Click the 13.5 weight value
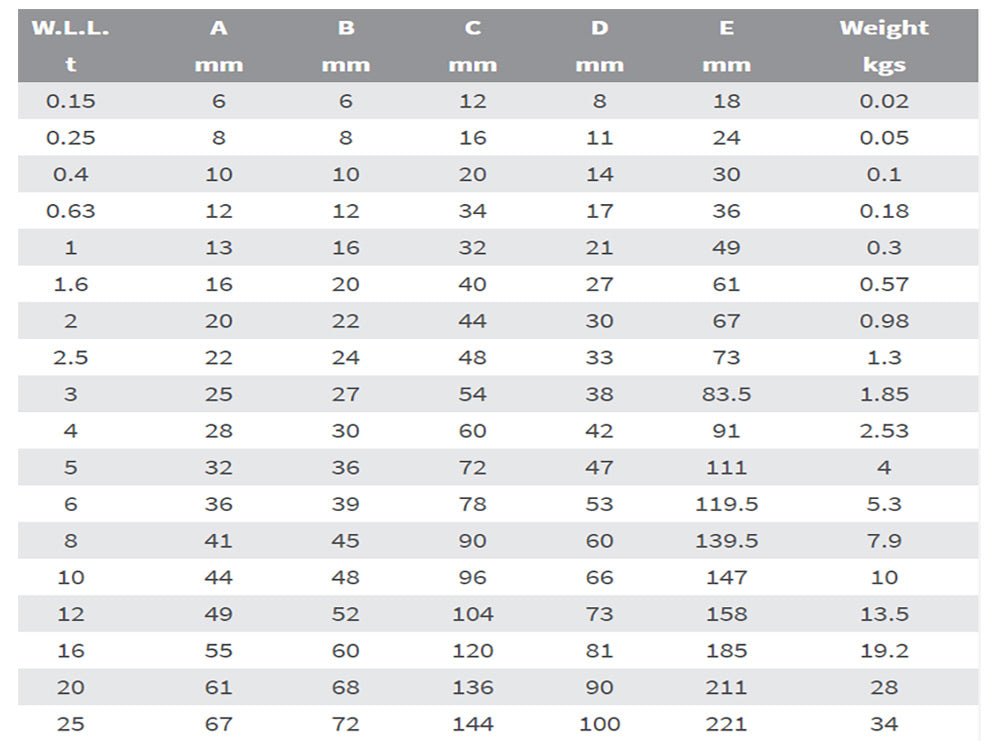This screenshot has height=750, width=1000. tap(884, 614)
